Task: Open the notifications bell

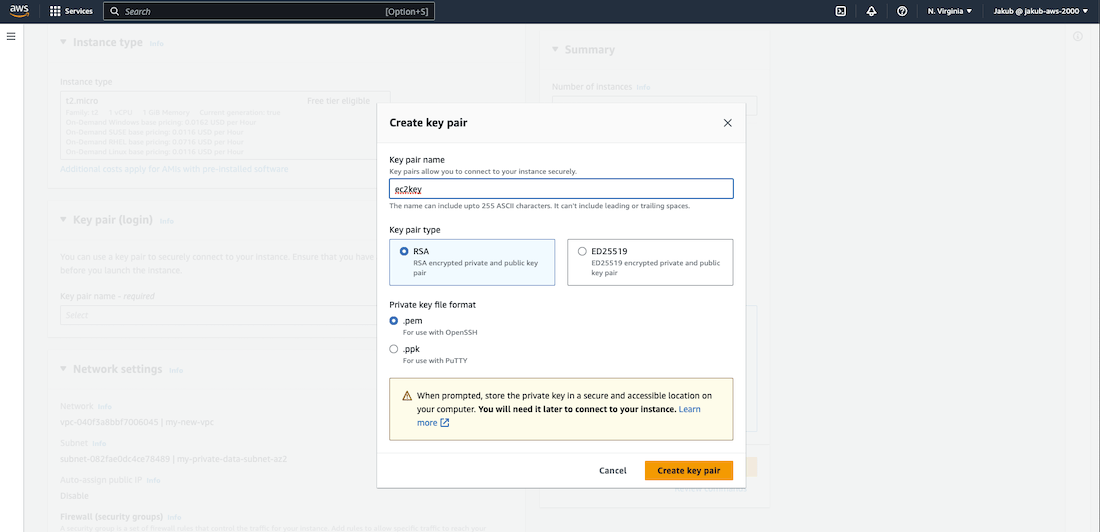Action: pos(871,11)
